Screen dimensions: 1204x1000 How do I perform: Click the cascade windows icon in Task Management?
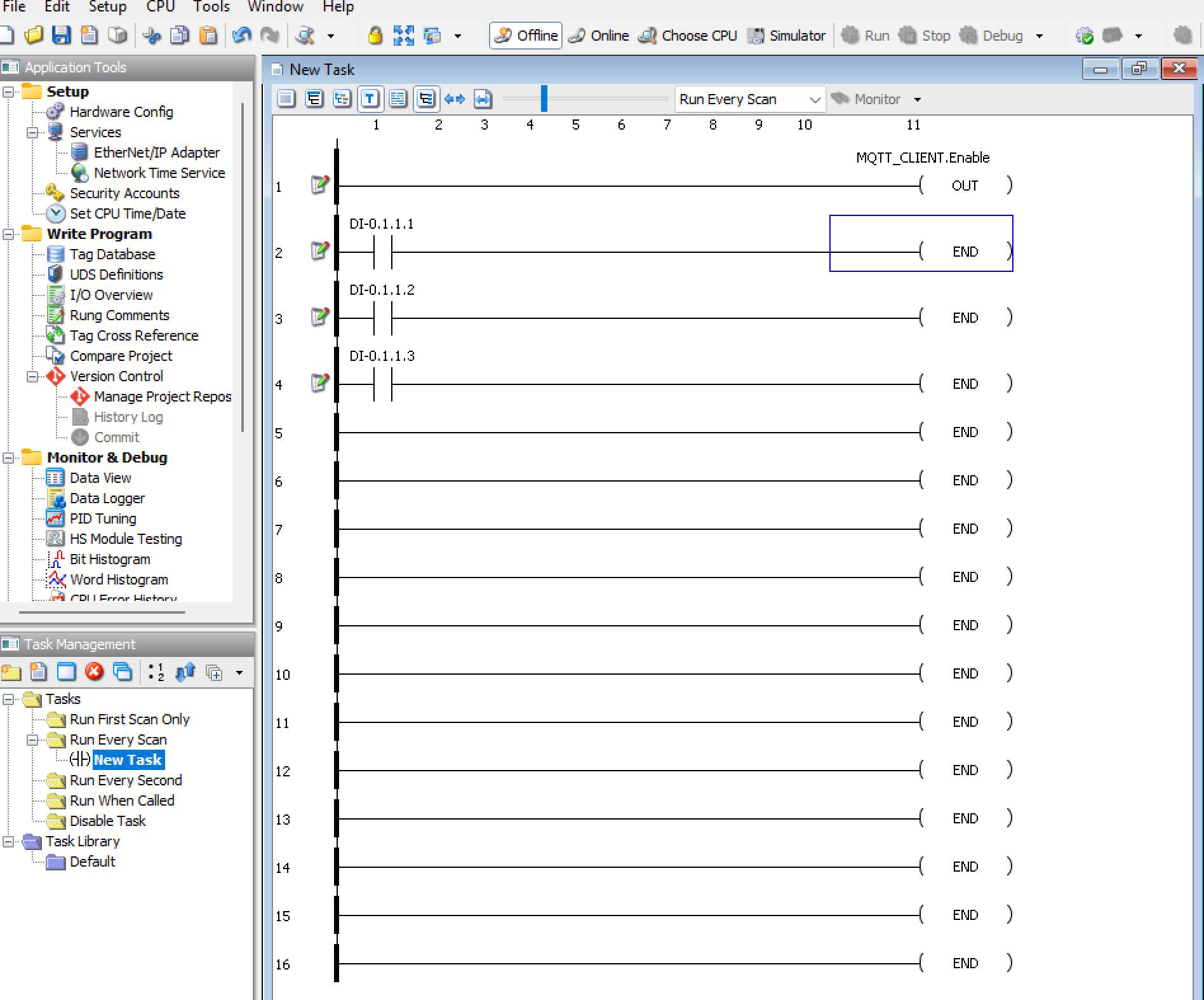(122, 672)
